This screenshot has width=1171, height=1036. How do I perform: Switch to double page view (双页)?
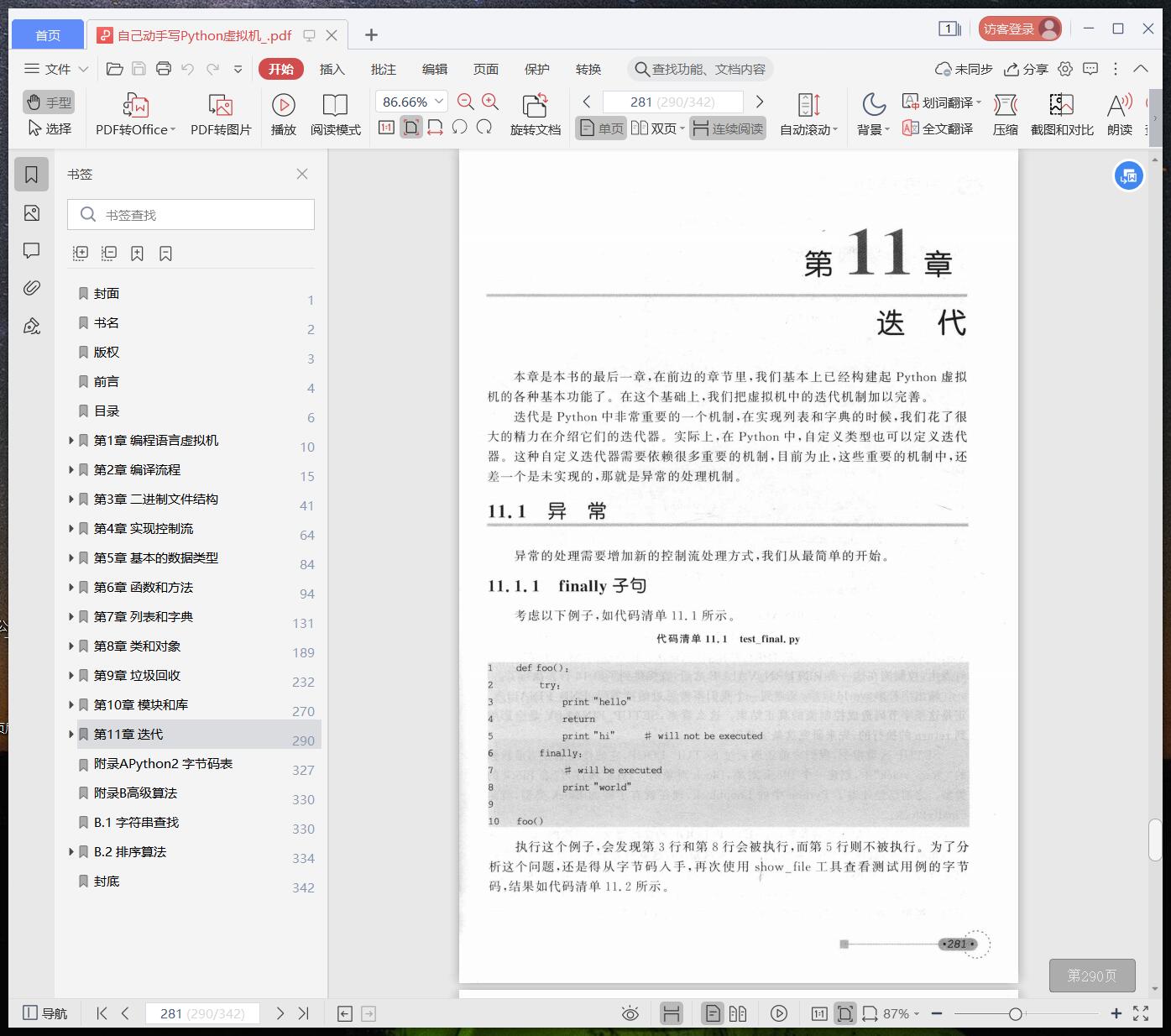point(657,128)
